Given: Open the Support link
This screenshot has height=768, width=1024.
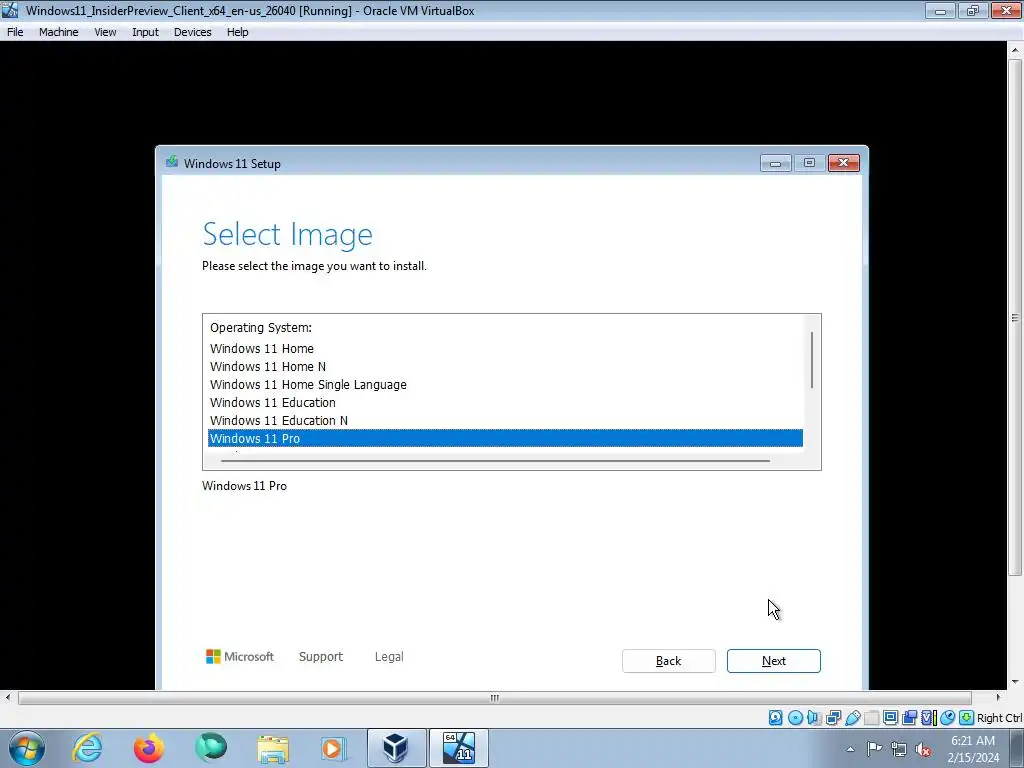Looking at the screenshot, I should [x=321, y=656].
